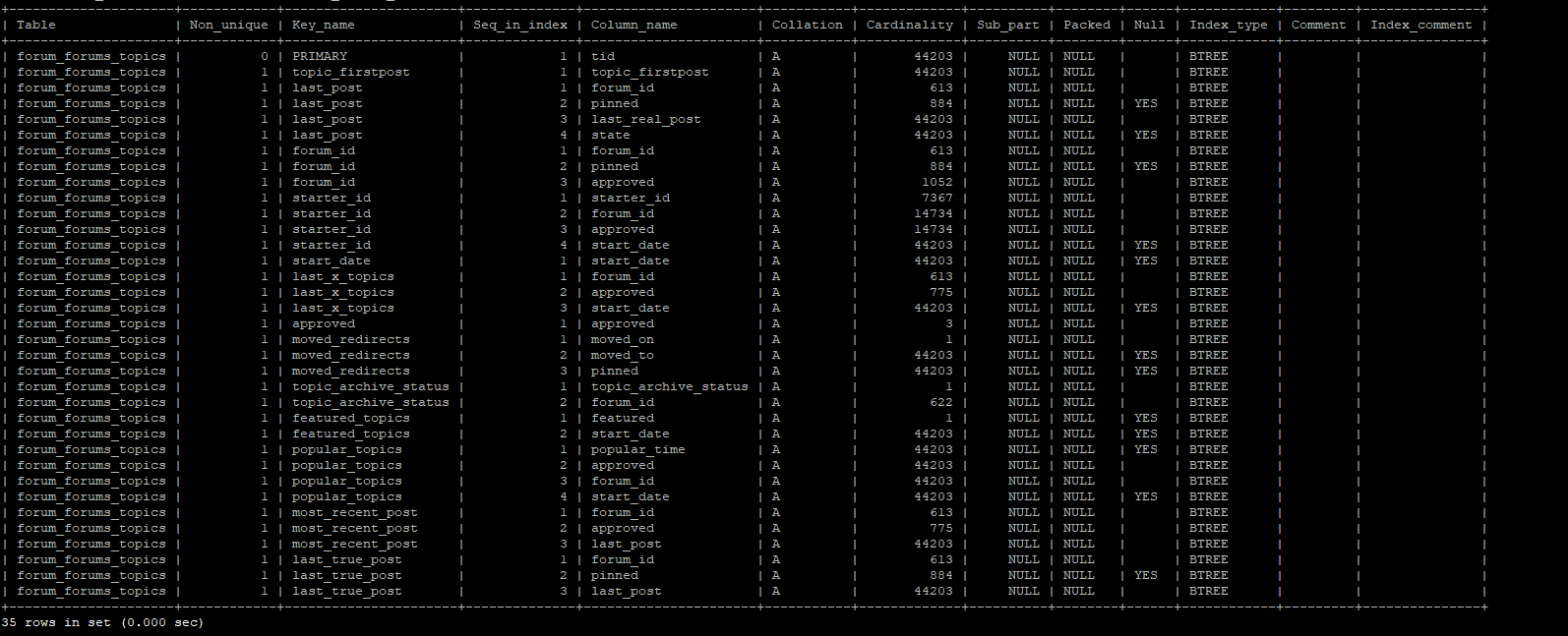
Task: Click the moved_on column name
Action: (x=623, y=339)
